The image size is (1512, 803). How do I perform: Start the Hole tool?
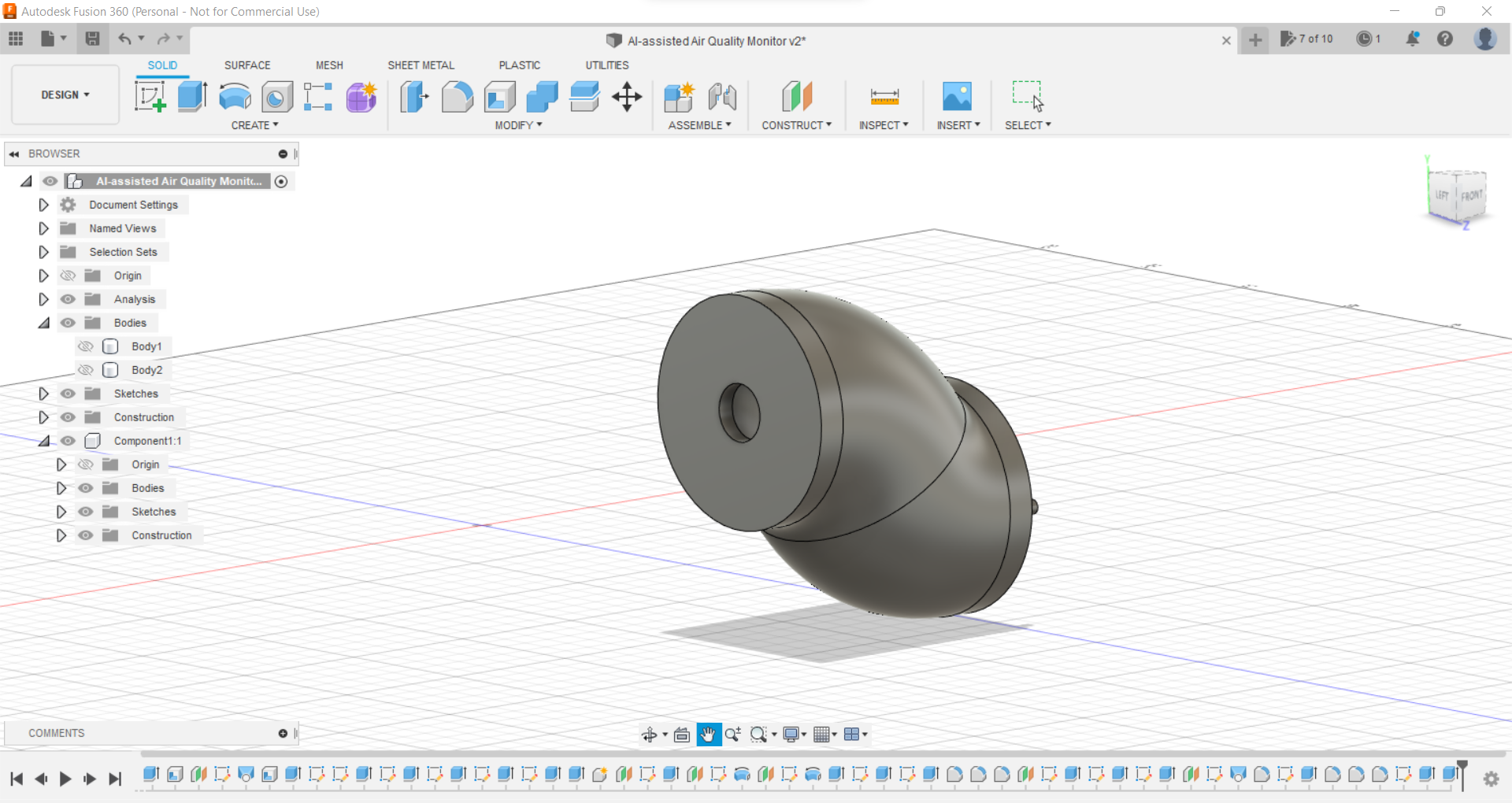pos(276,96)
